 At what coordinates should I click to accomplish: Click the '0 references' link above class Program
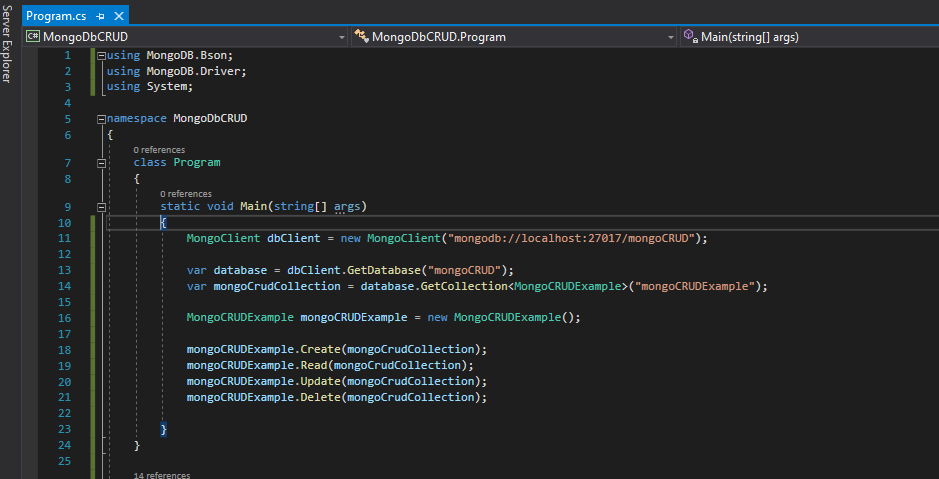tap(159, 150)
